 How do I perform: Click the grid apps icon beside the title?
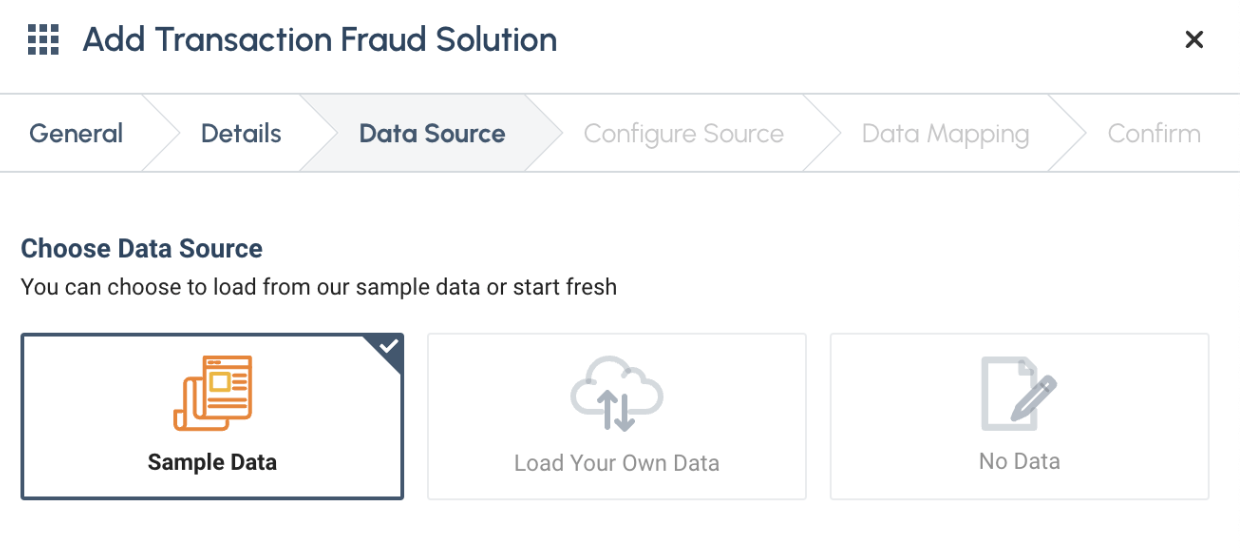pos(43,40)
